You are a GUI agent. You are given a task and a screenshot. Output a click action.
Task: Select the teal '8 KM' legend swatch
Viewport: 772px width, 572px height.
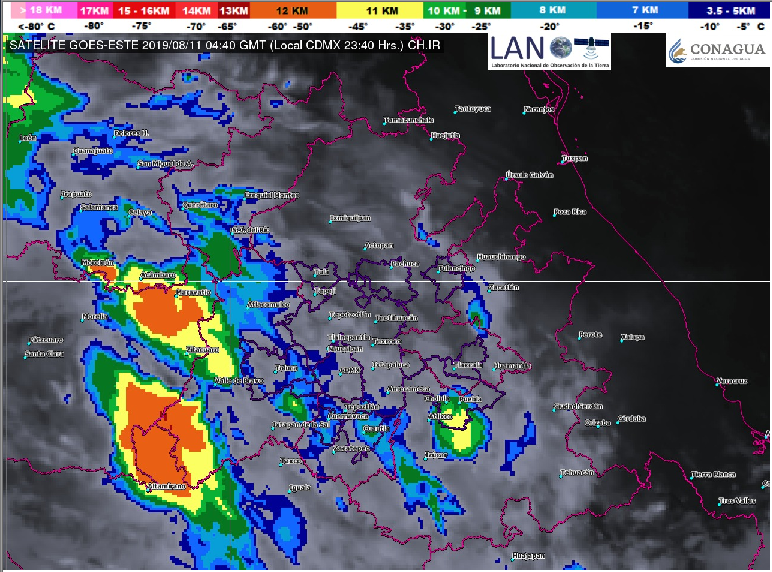pyautogui.click(x=553, y=10)
